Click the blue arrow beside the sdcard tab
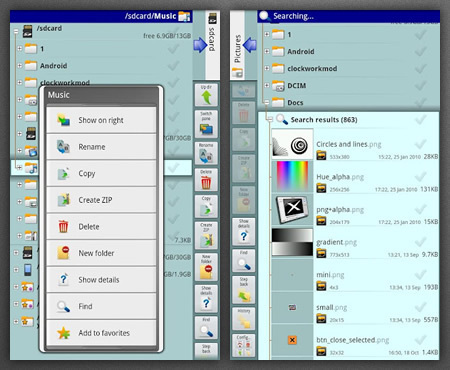 click(200, 45)
